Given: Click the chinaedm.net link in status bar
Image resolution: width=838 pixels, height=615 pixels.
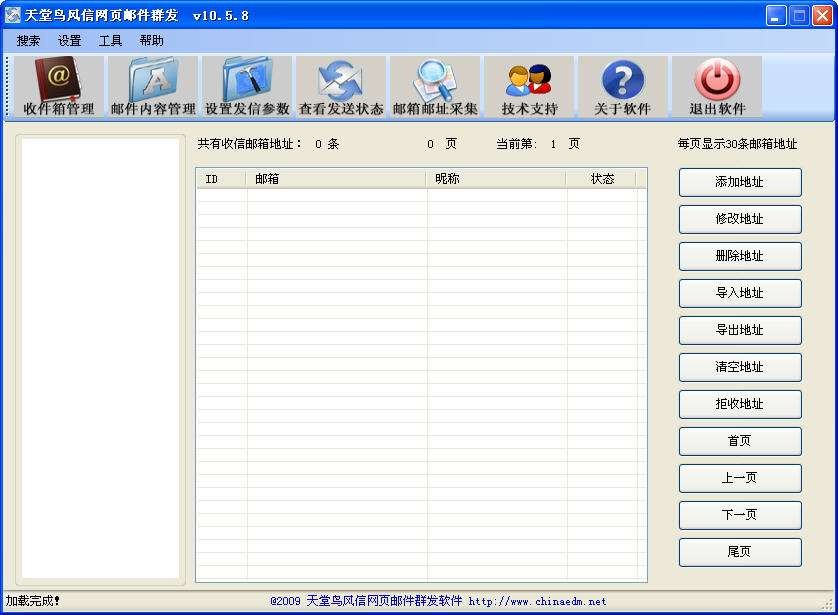Looking at the screenshot, I should click(x=538, y=602).
